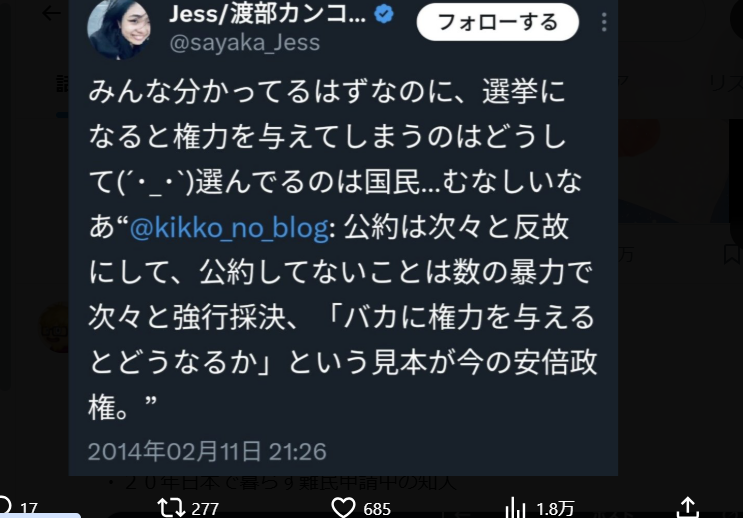743x518 pixels.
Task: View analytics via the bar chart icon
Action: (516, 508)
